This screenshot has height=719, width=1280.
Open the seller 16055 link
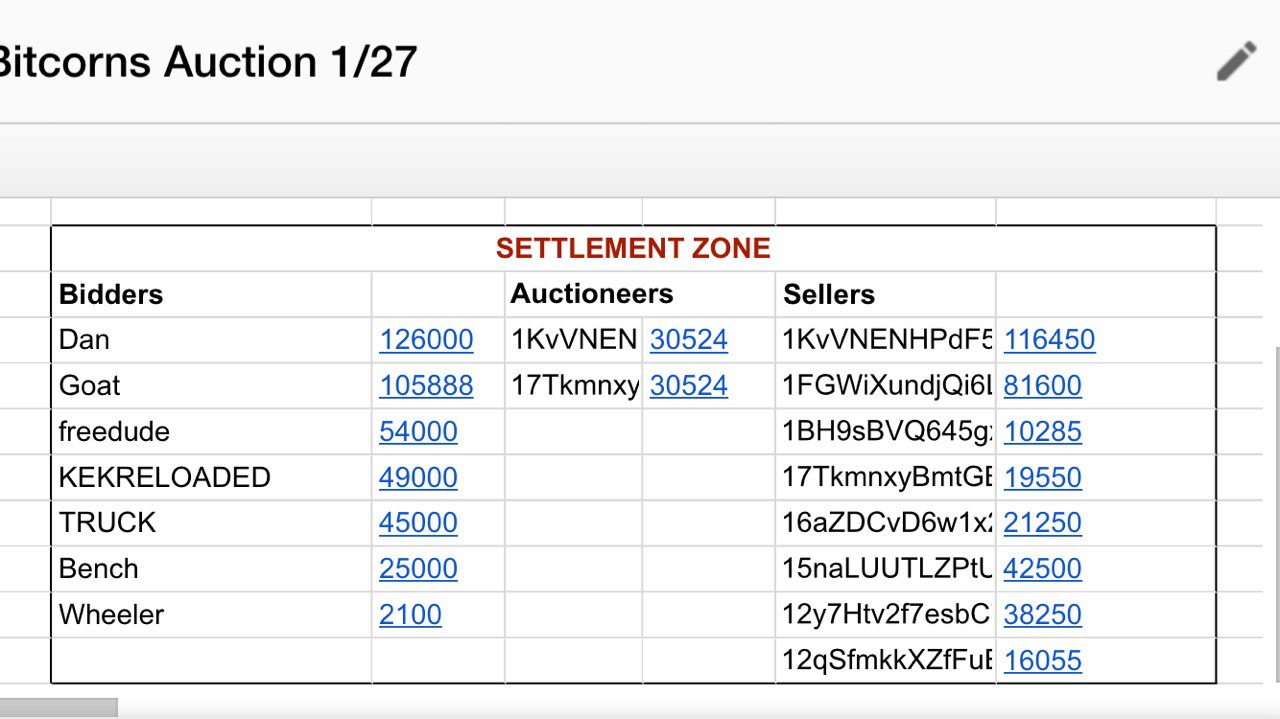pyautogui.click(x=1042, y=660)
